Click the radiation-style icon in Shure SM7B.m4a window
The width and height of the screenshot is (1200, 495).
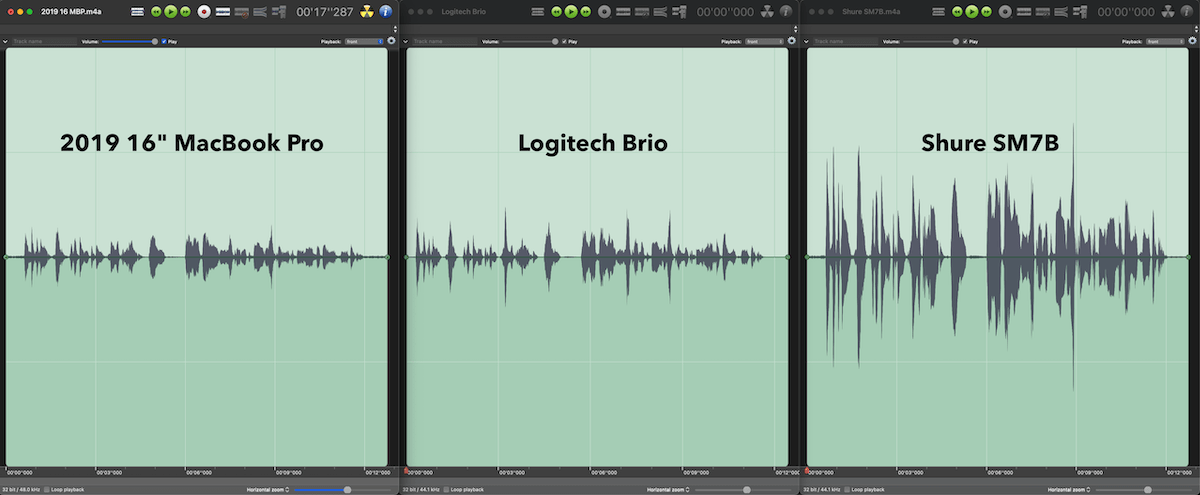pos(1167,12)
